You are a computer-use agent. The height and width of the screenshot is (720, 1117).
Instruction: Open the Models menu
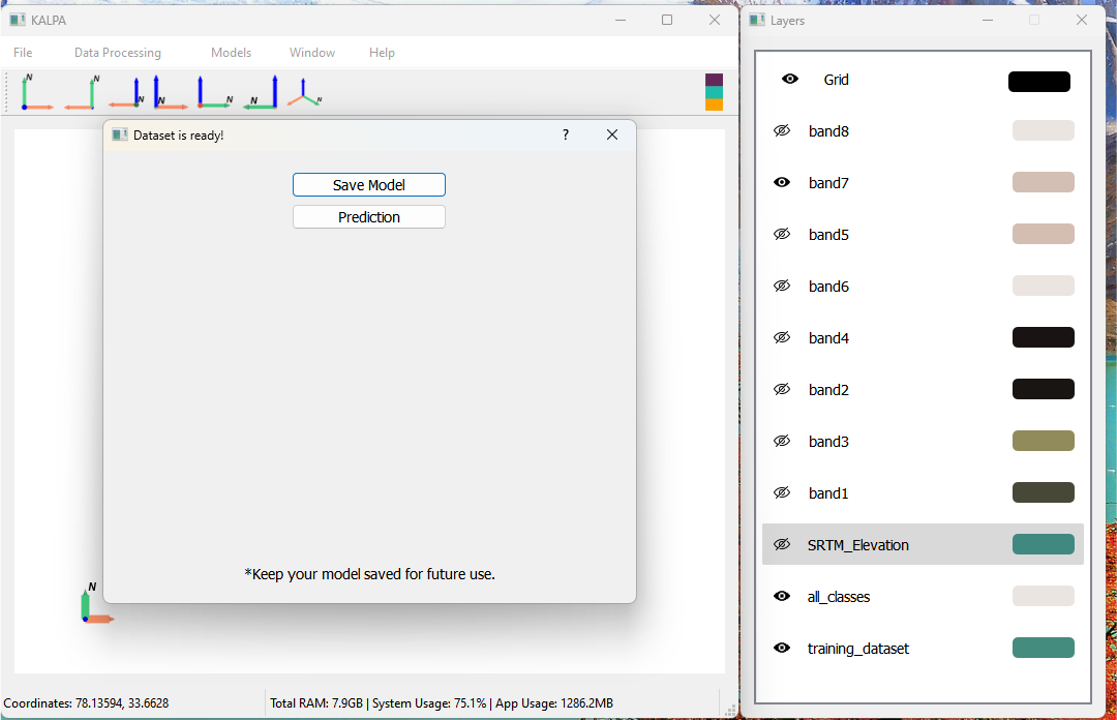click(x=231, y=53)
